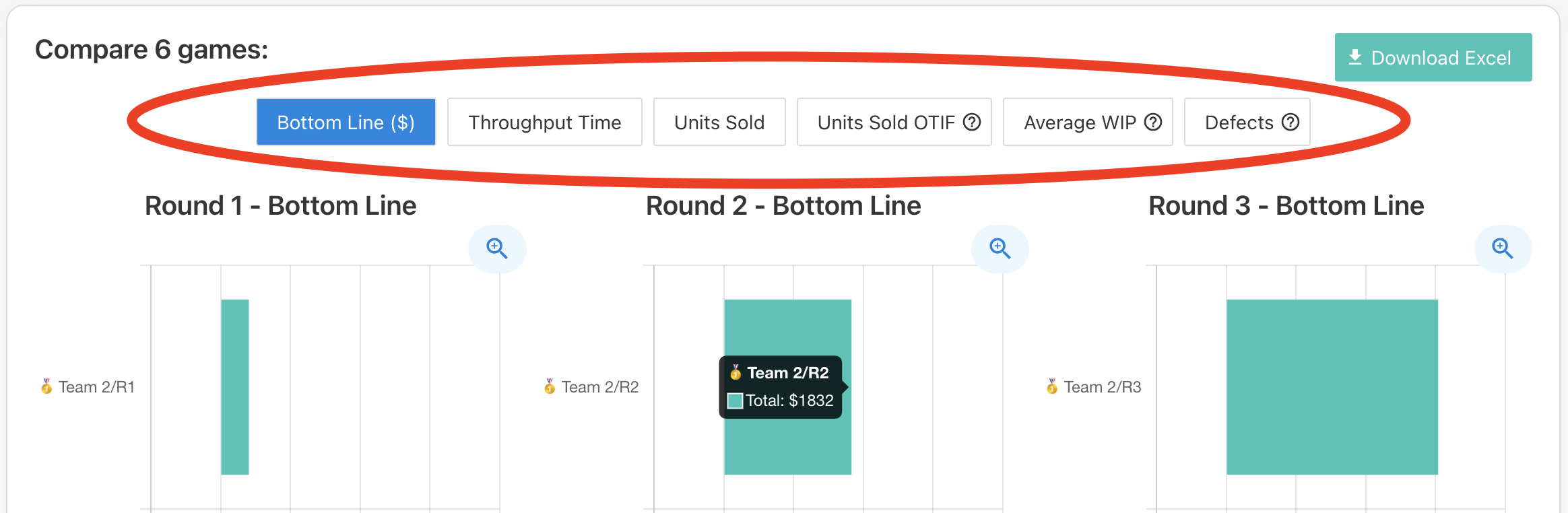Screen dimensions: 1568x513
Task: Select the Bottom Line ($) metric tab
Action: click(346, 122)
